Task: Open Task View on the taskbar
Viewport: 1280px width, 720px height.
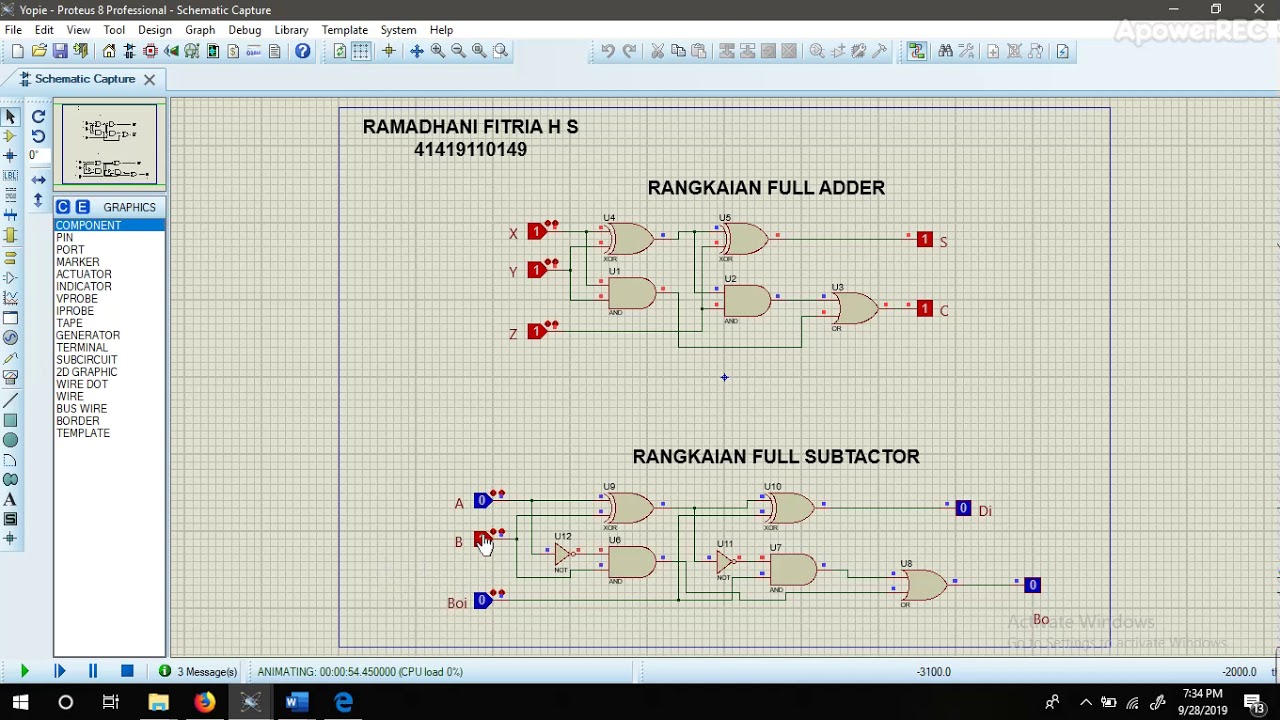Action: pos(111,702)
